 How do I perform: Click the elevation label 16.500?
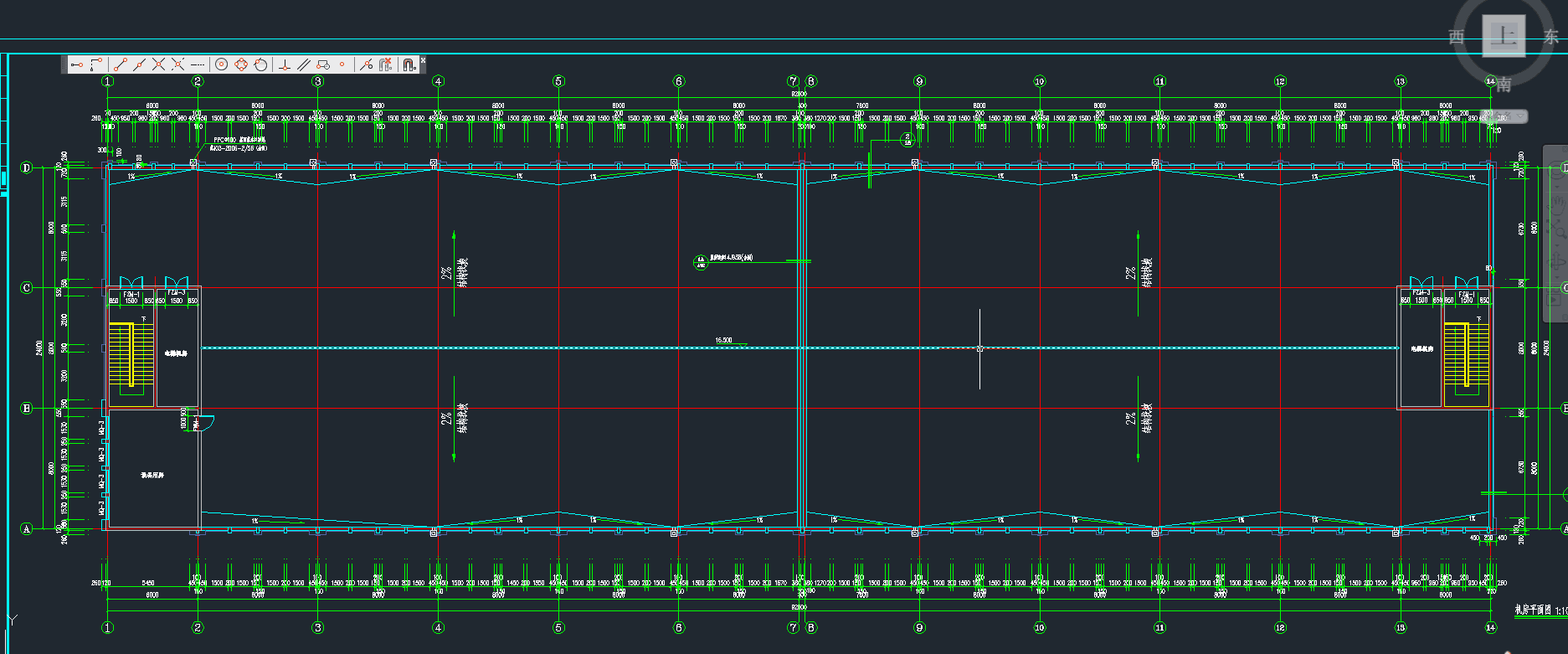pyautogui.click(x=723, y=340)
